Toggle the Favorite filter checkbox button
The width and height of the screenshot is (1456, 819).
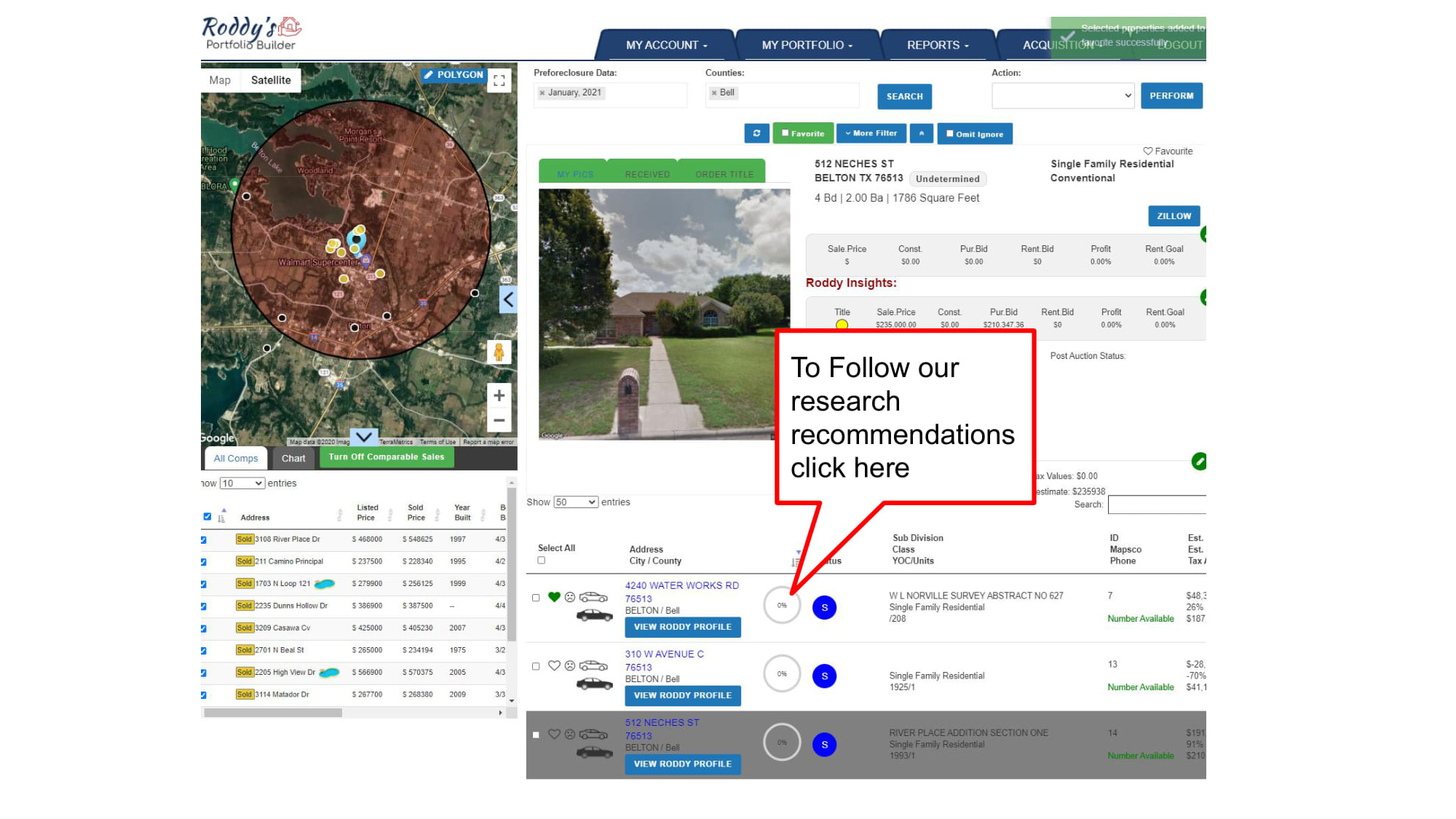click(x=803, y=133)
